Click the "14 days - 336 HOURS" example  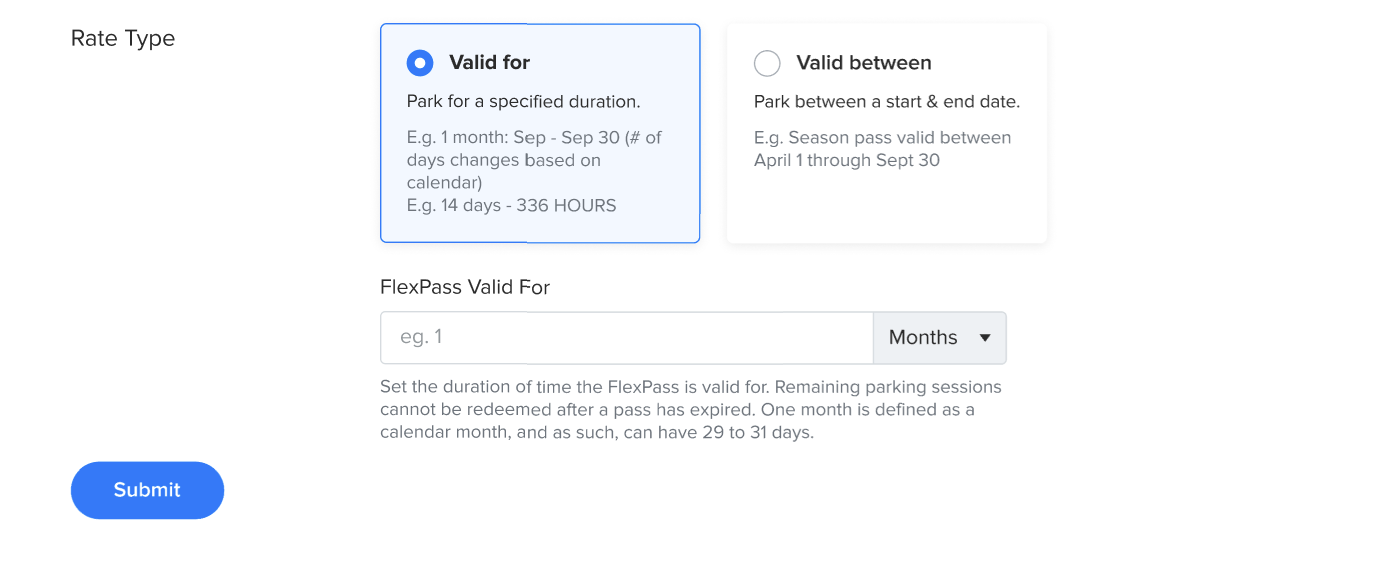(x=511, y=206)
